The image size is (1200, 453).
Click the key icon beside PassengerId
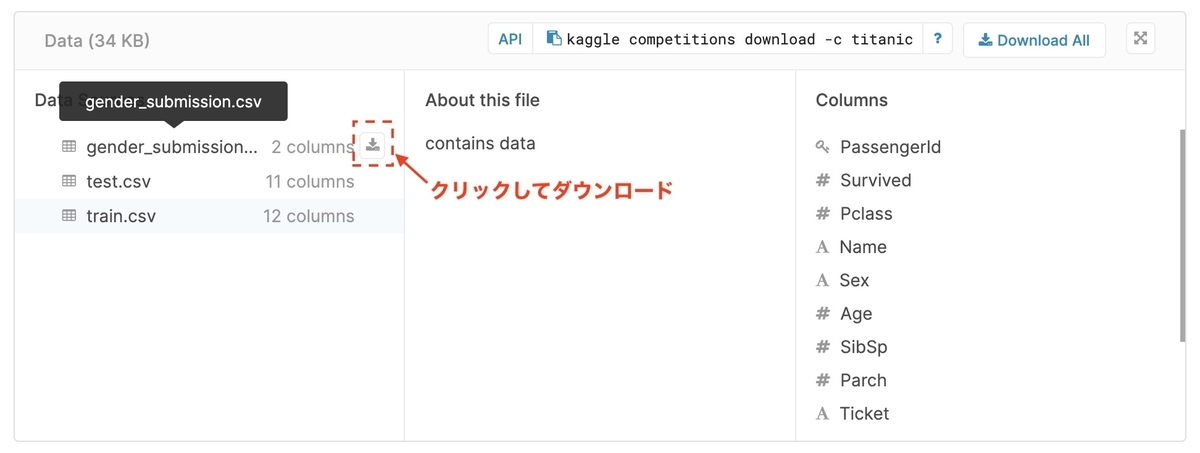click(x=823, y=148)
